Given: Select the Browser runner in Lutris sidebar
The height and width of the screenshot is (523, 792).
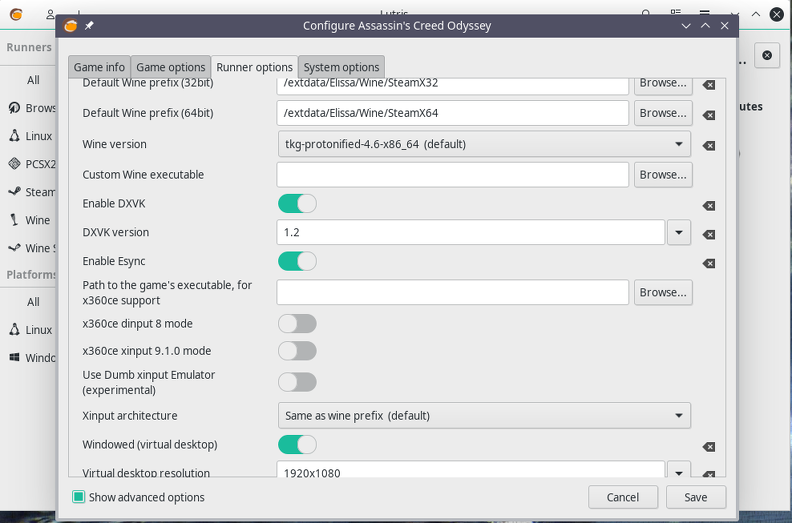Looking at the screenshot, I should (x=31, y=108).
